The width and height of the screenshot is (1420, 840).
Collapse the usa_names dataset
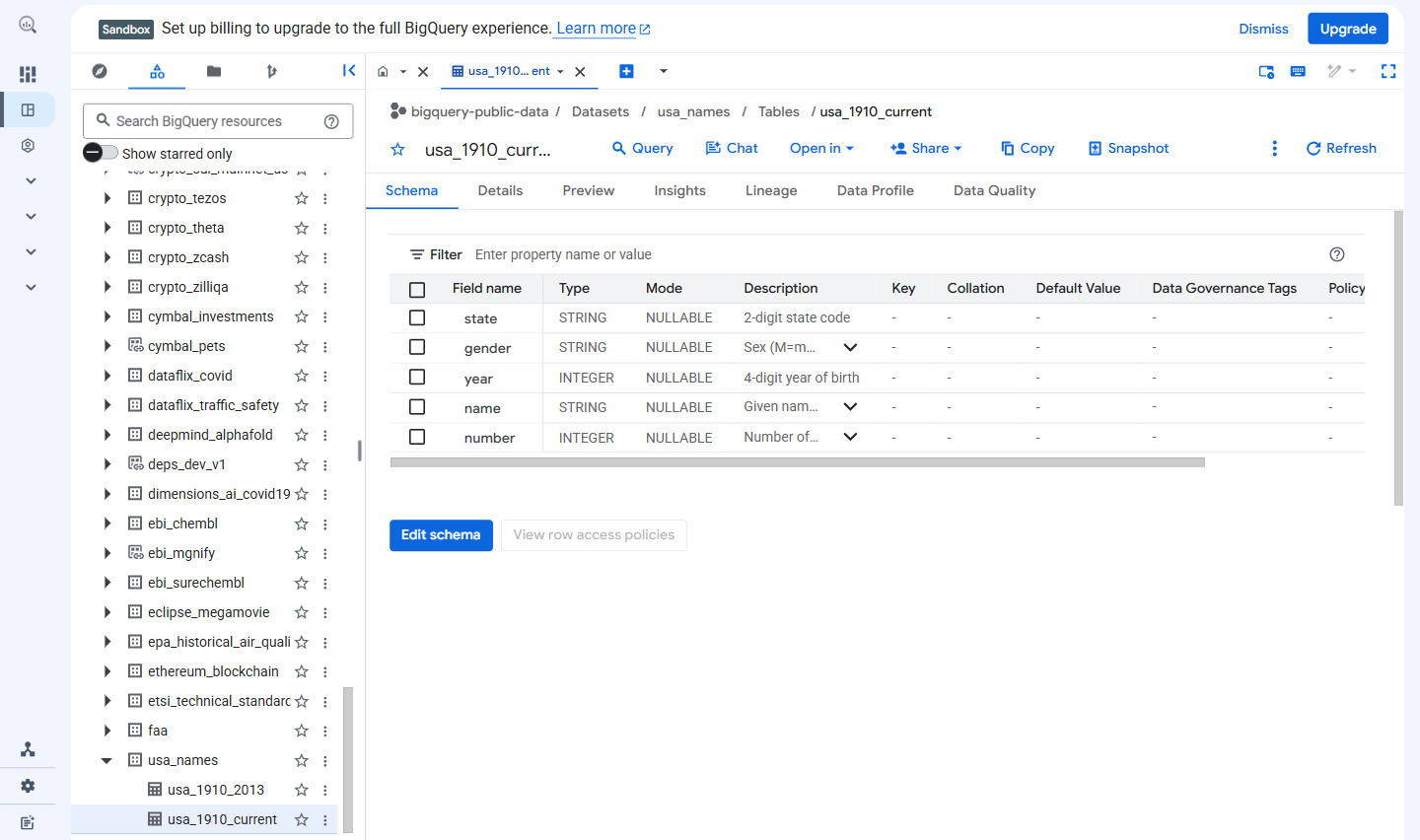(x=106, y=760)
